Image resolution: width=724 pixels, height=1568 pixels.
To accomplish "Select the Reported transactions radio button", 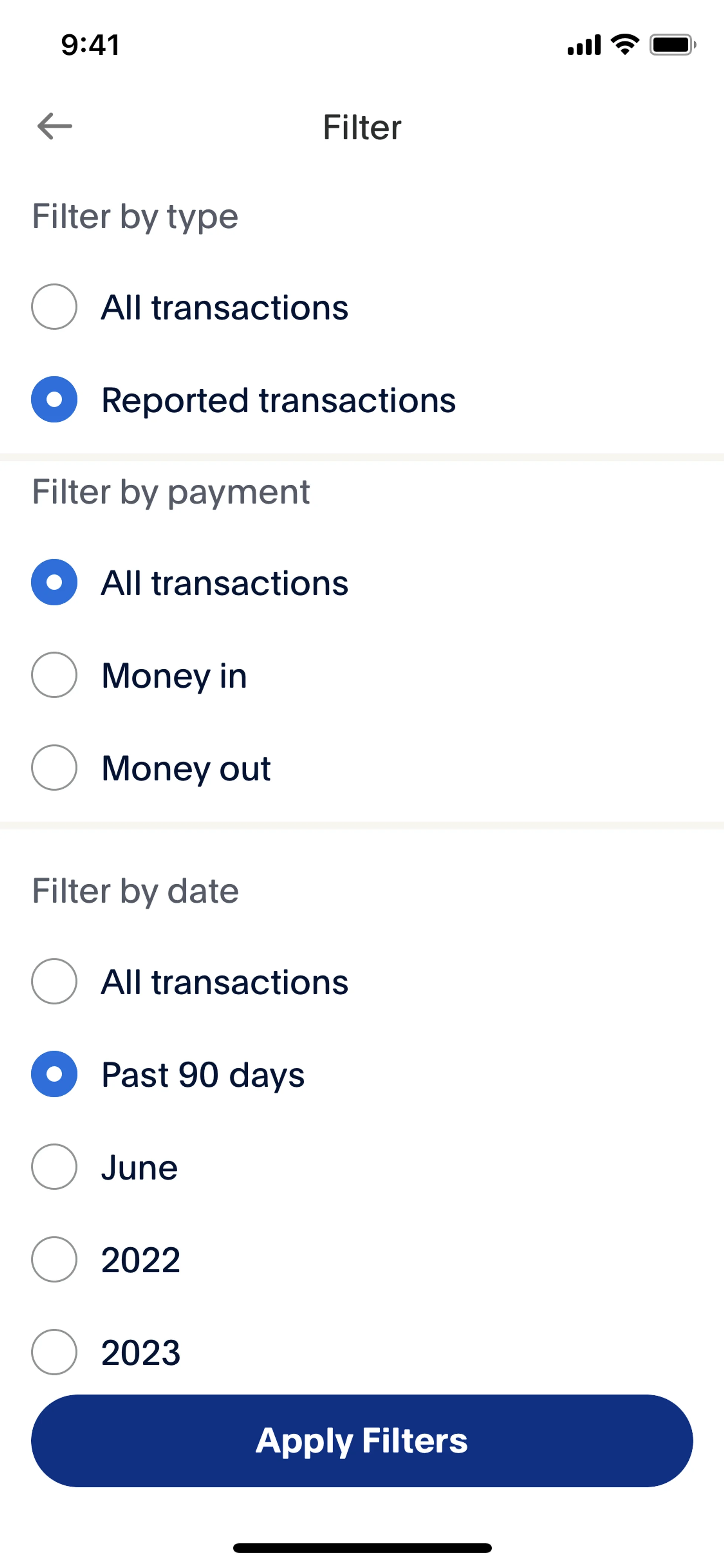I will (54, 399).
